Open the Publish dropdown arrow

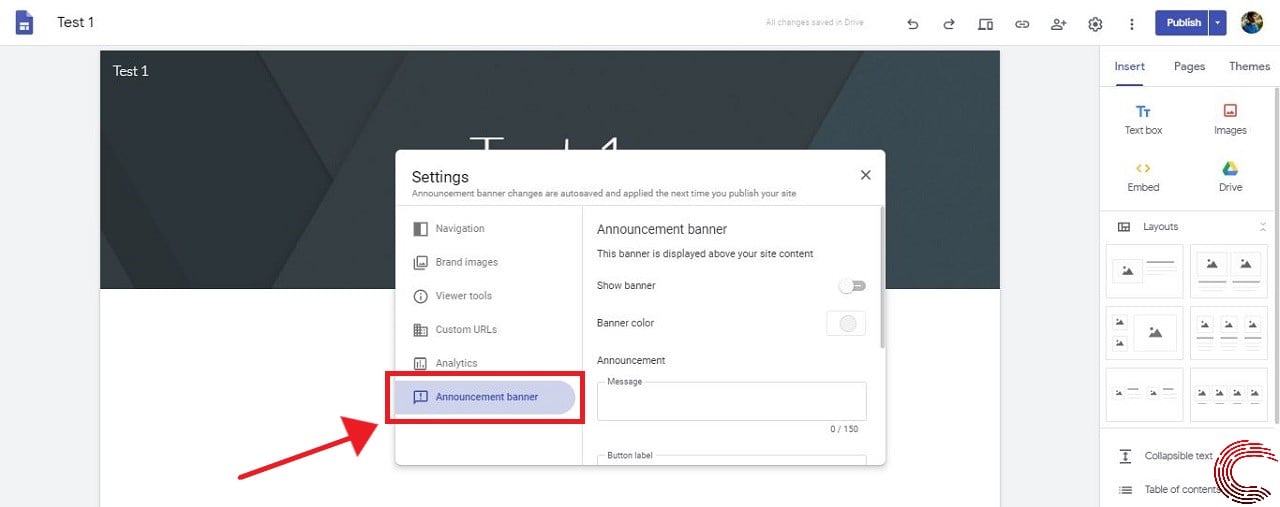[1217, 23]
